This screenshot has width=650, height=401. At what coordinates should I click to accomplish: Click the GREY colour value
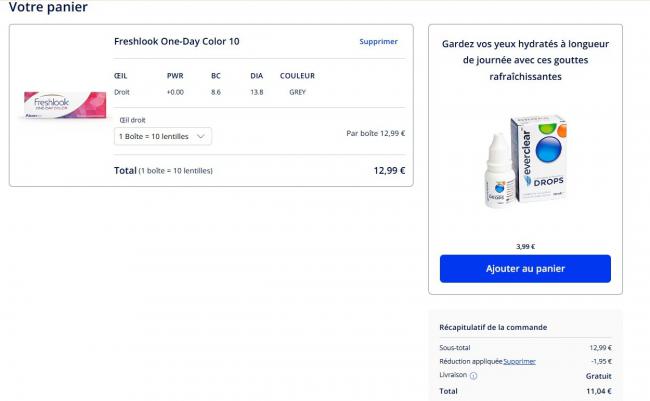[297, 92]
